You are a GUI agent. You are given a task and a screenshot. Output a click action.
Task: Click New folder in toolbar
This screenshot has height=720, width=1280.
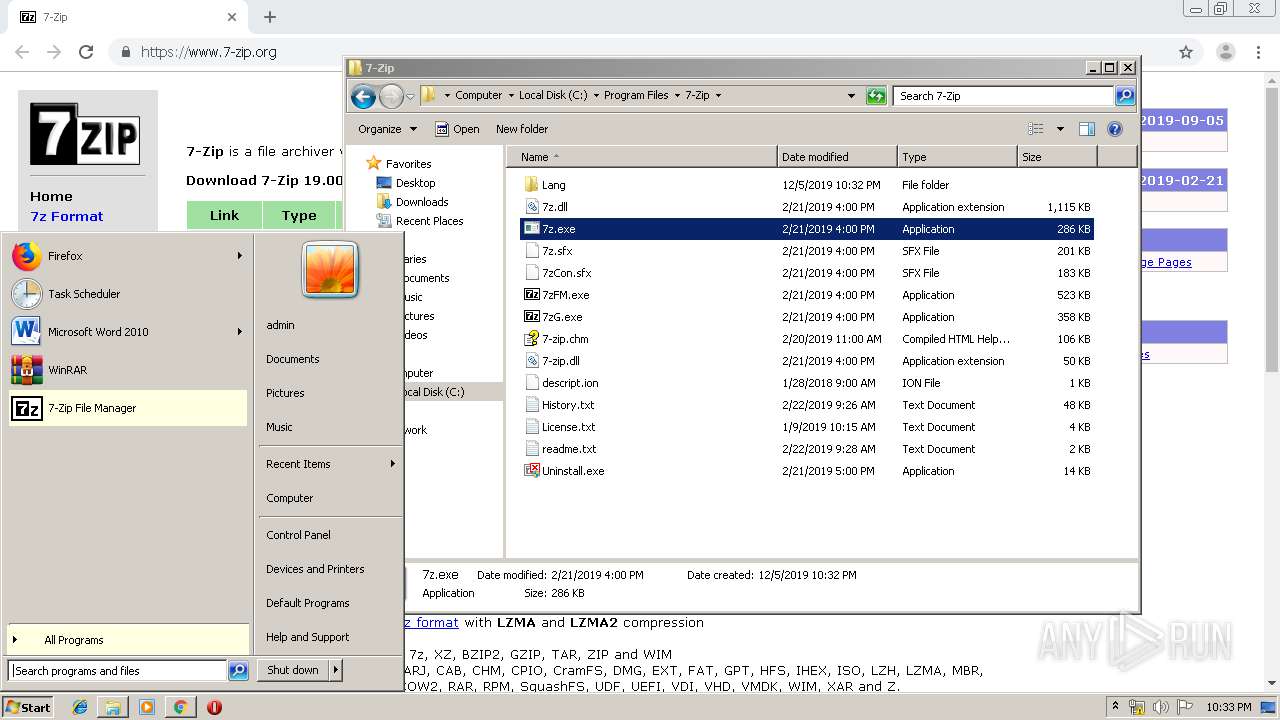click(522, 129)
